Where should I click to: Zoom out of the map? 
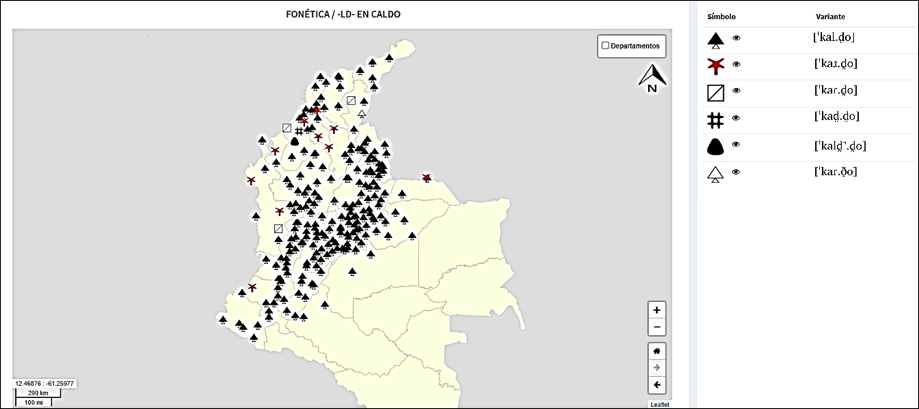[x=657, y=327]
